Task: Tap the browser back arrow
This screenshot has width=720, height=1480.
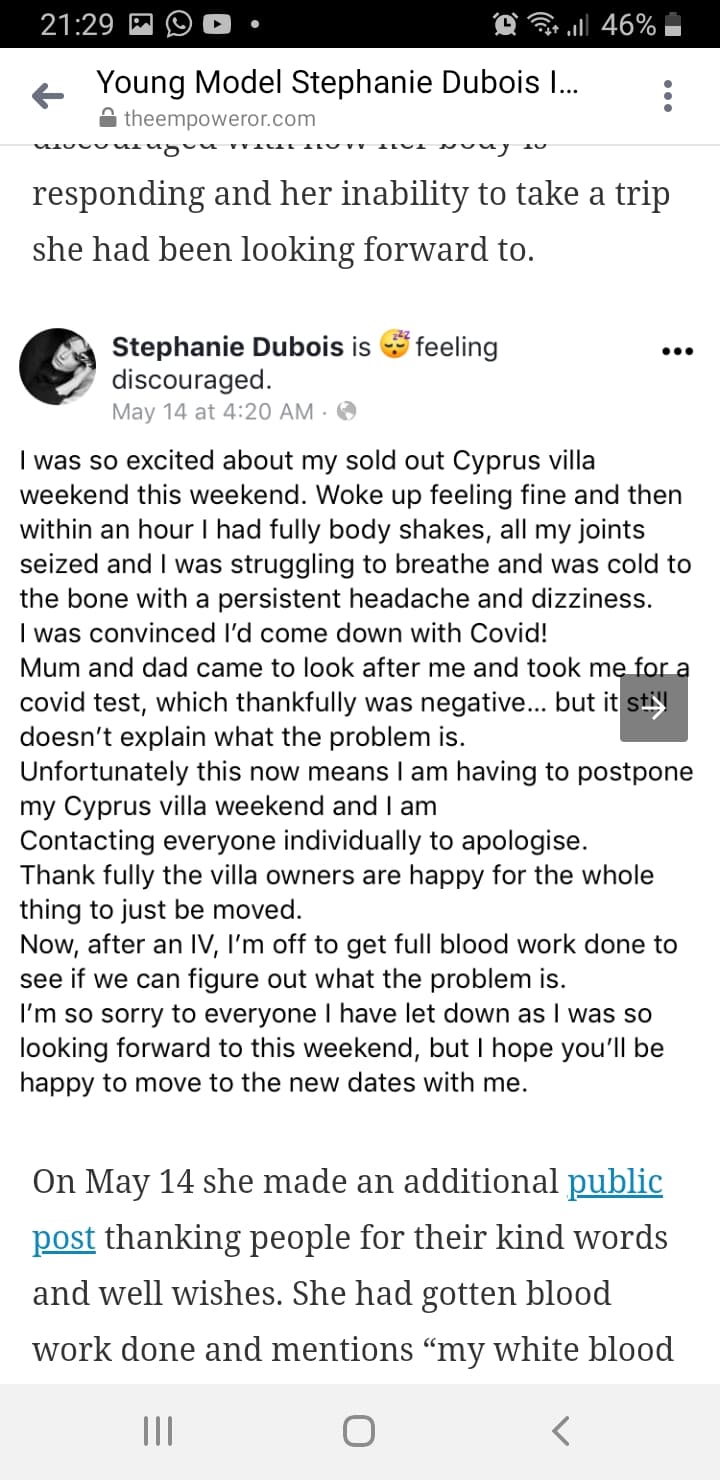Action: [x=48, y=96]
